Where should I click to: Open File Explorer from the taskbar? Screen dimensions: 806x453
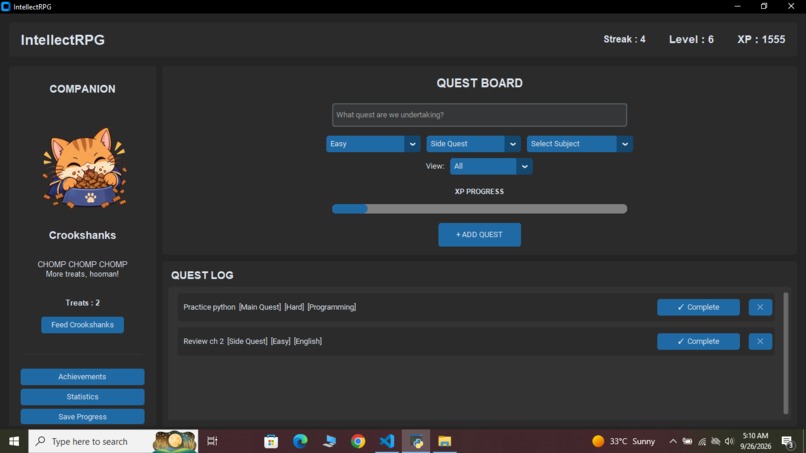(445, 441)
